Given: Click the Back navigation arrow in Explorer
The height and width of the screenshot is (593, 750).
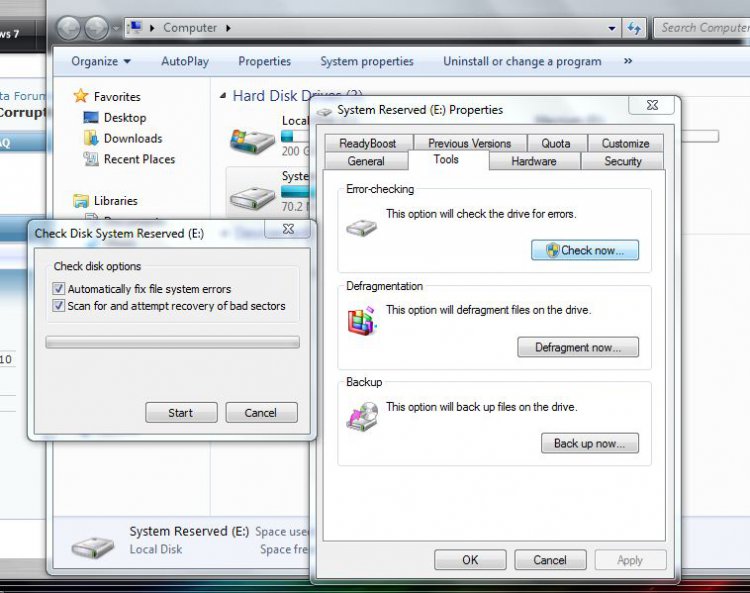Looking at the screenshot, I should click(x=69, y=28).
